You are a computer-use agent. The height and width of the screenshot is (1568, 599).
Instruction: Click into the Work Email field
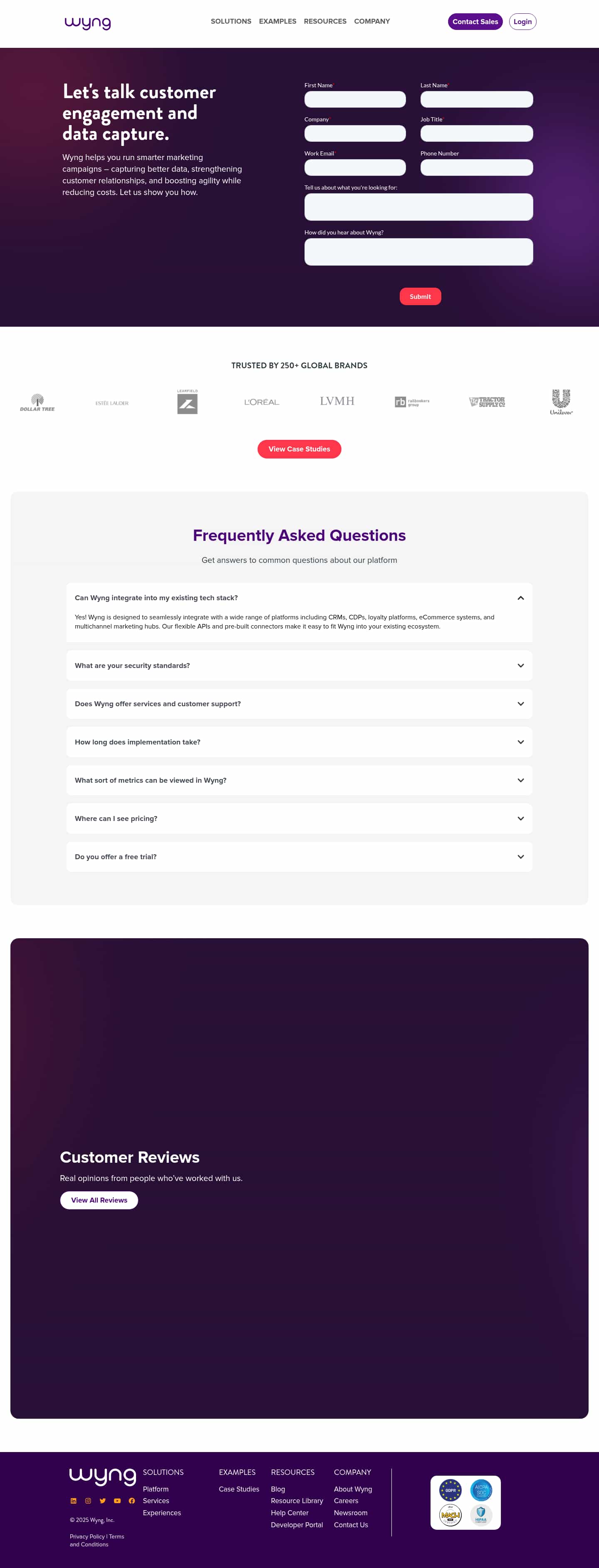point(355,168)
